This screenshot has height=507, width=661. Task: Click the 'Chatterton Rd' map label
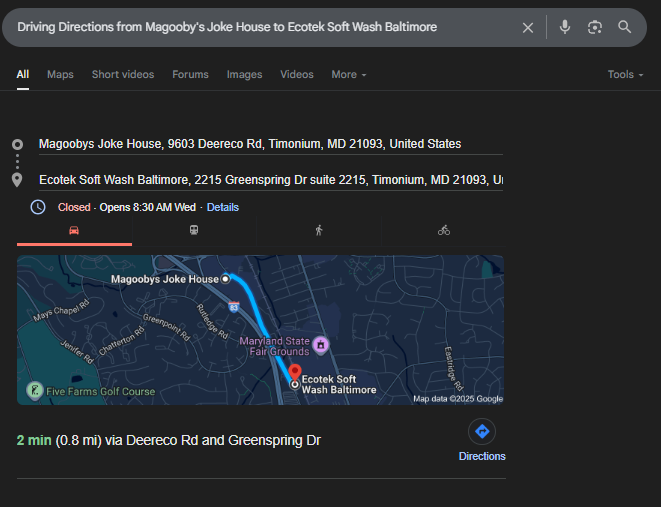121,341
